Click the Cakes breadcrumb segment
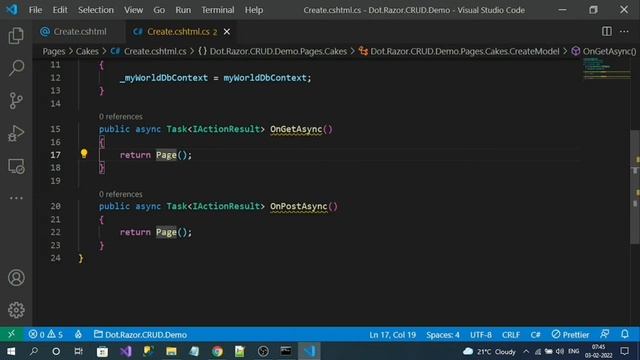Screen dimensions: 640x360 click(x=87, y=51)
